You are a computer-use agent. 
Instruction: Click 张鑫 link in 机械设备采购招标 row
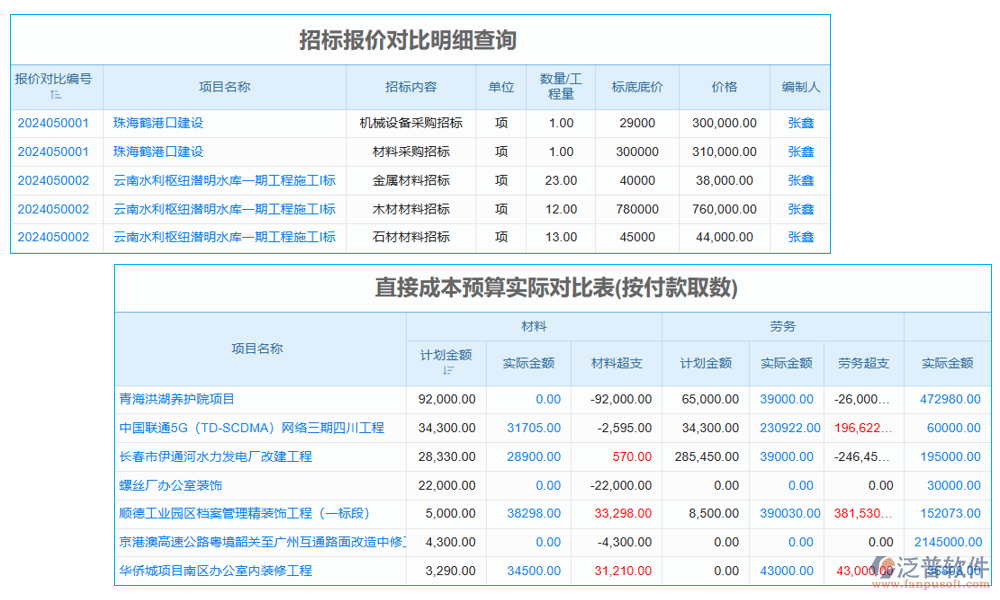(800, 122)
